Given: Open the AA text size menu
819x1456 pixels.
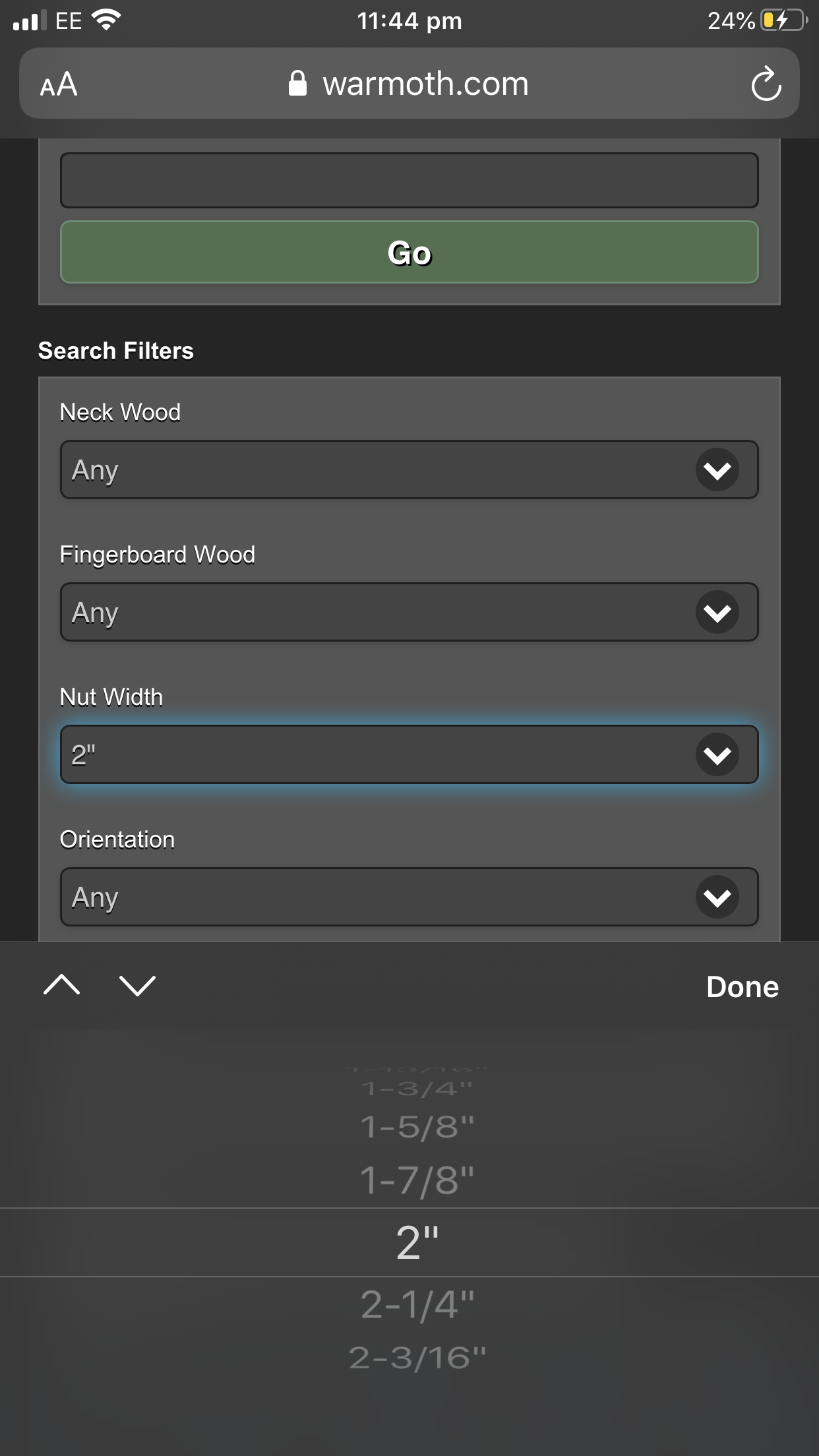Looking at the screenshot, I should click(59, 84).
